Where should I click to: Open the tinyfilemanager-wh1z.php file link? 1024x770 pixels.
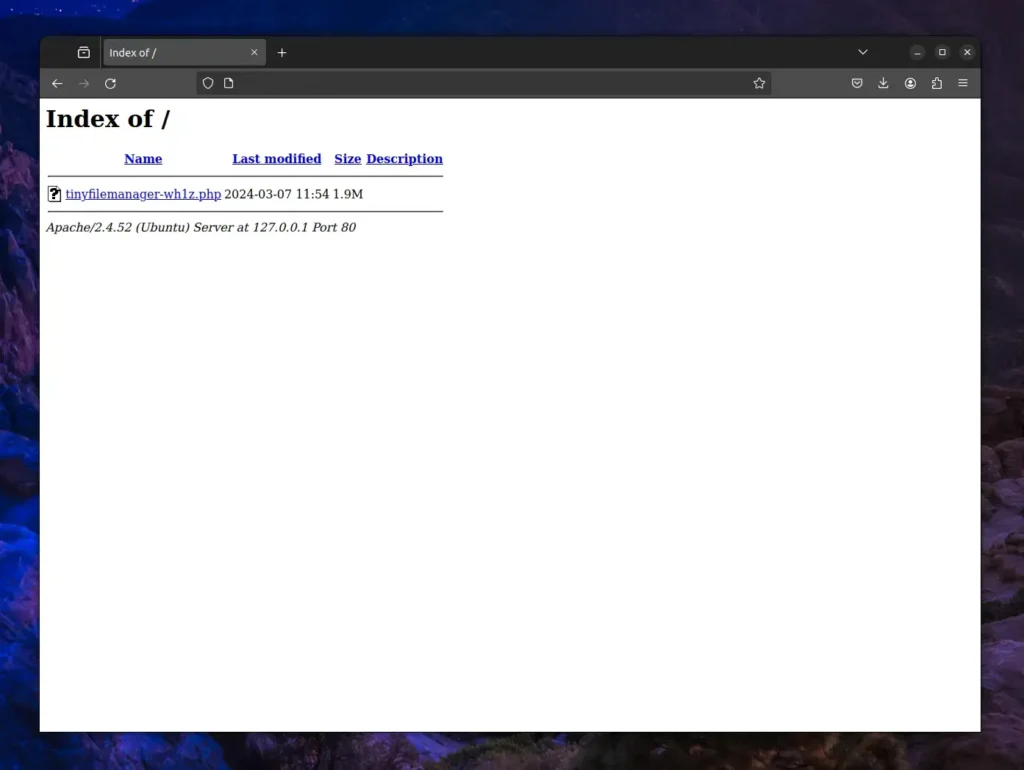(143, 194)
